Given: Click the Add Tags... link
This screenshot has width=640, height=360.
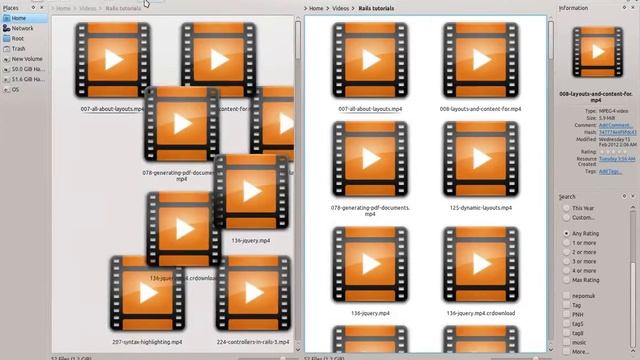Looking at the screenshot, I should (x=610, y=171).
